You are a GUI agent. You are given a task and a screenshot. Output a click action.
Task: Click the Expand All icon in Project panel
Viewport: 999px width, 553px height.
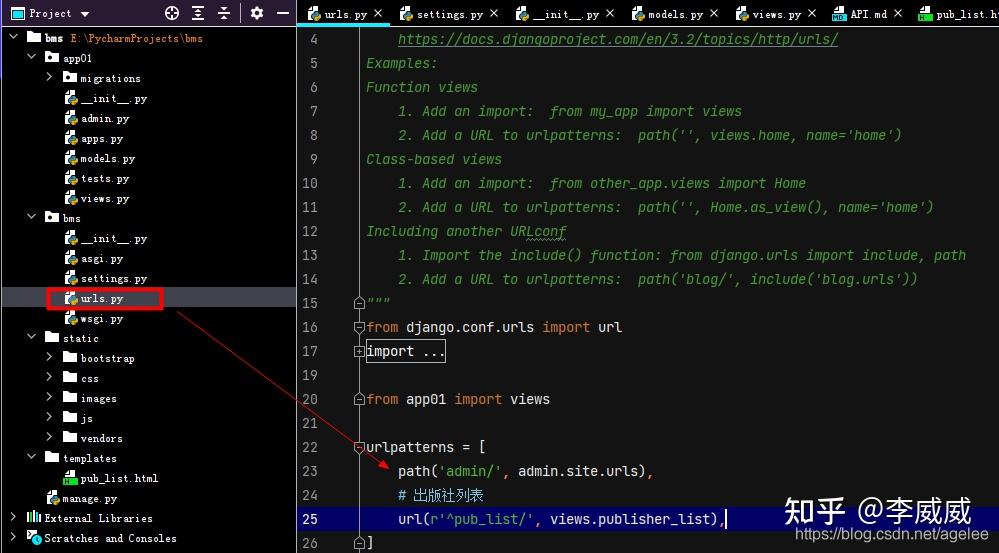pos(198,13)
